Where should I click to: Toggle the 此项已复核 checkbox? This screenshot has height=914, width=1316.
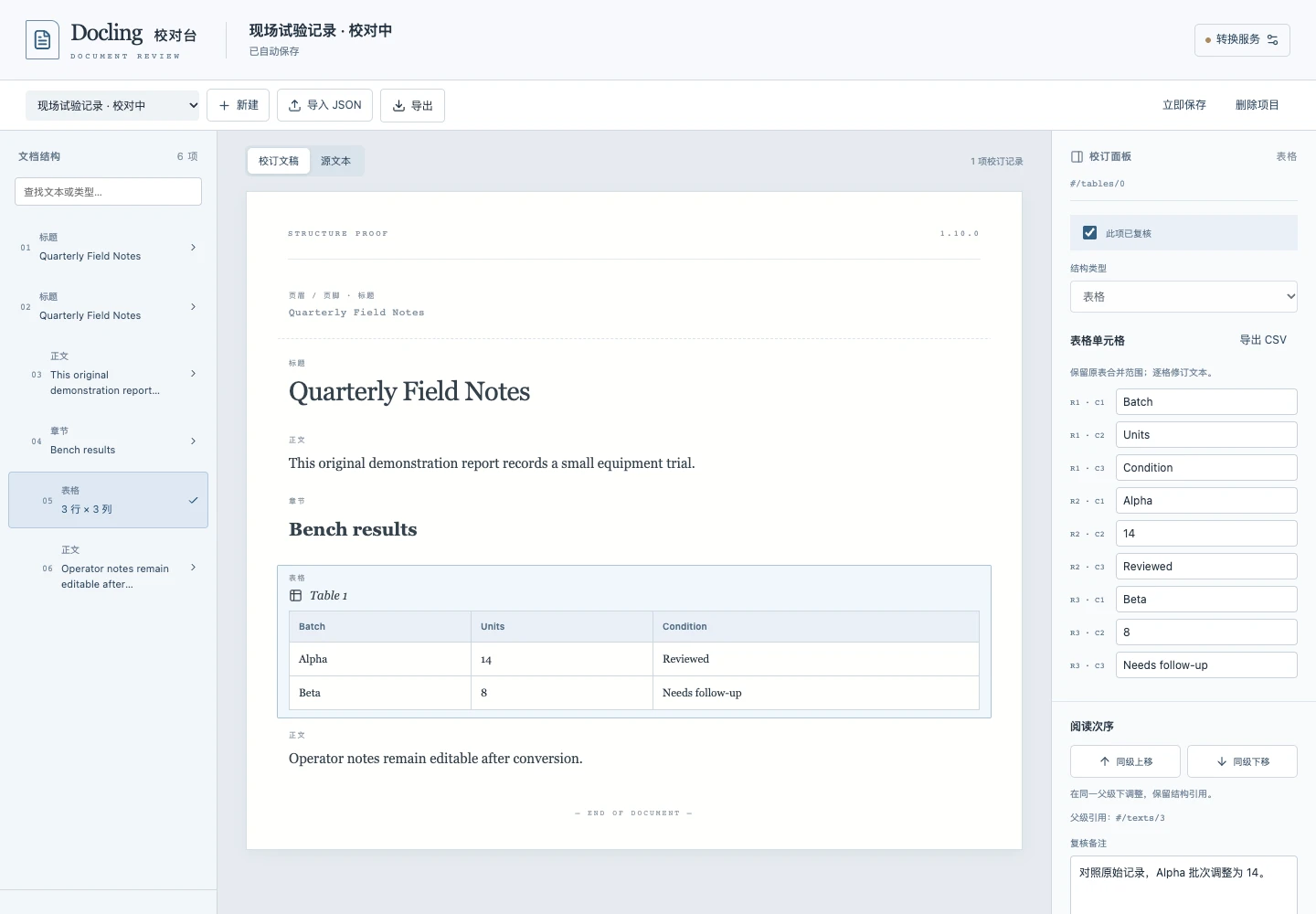(1089, 233)
